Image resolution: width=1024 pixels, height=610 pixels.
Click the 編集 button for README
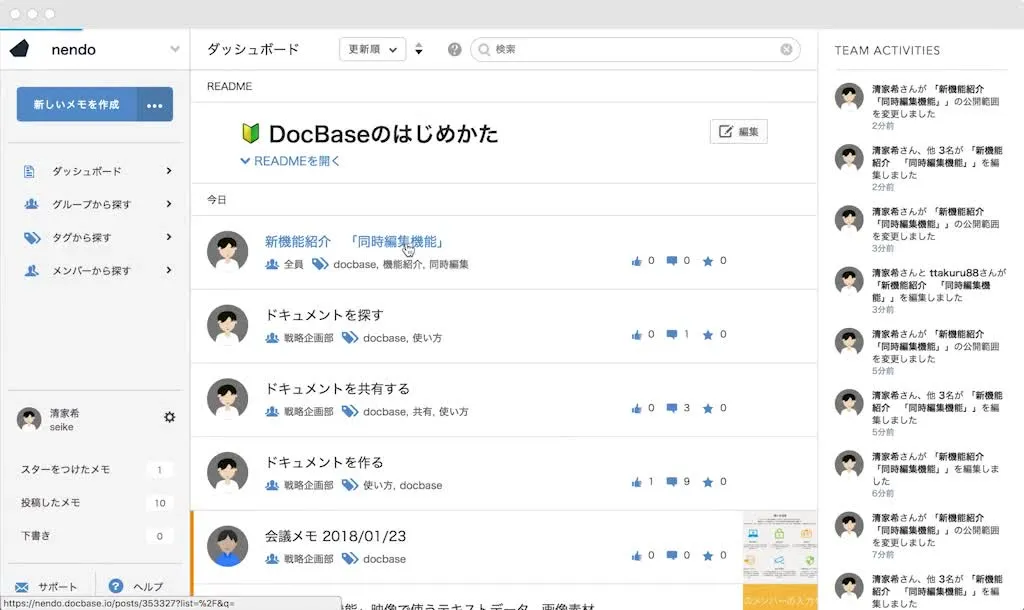pyautogui.click(x=738, y=132)
